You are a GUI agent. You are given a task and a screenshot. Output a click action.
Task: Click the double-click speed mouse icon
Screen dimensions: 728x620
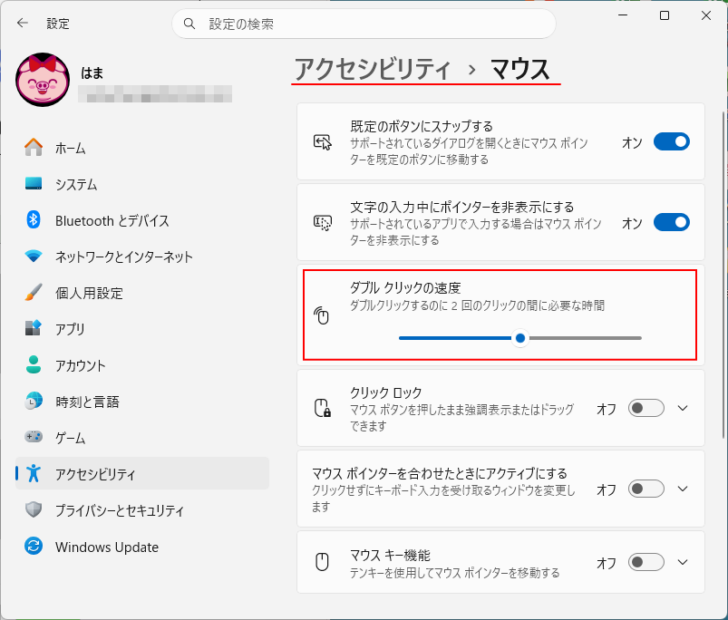[321, 316]
